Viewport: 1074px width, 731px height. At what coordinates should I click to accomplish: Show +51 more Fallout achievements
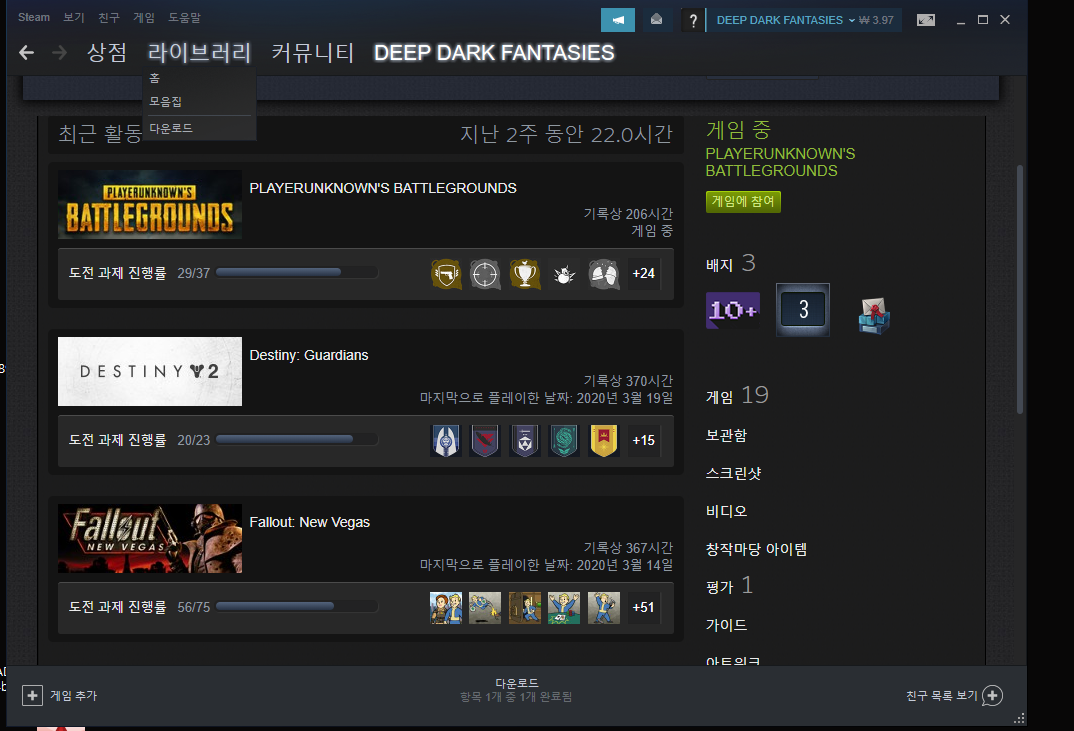643,608
